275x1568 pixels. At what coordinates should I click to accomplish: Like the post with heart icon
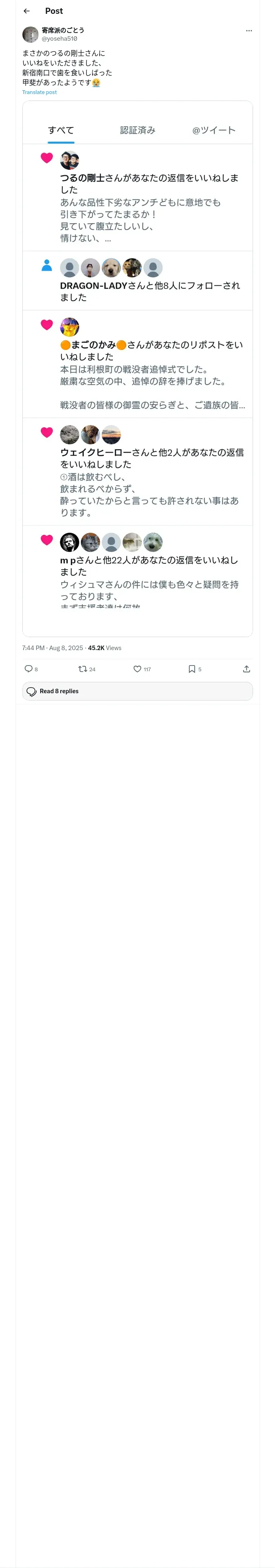137,669
